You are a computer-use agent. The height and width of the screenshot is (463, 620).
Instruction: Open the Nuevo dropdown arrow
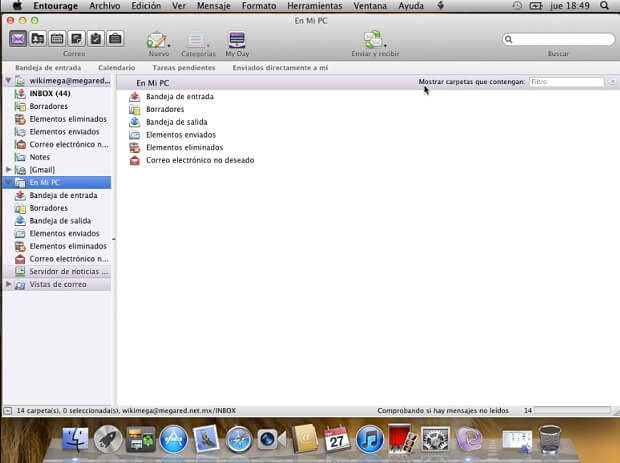169,45
